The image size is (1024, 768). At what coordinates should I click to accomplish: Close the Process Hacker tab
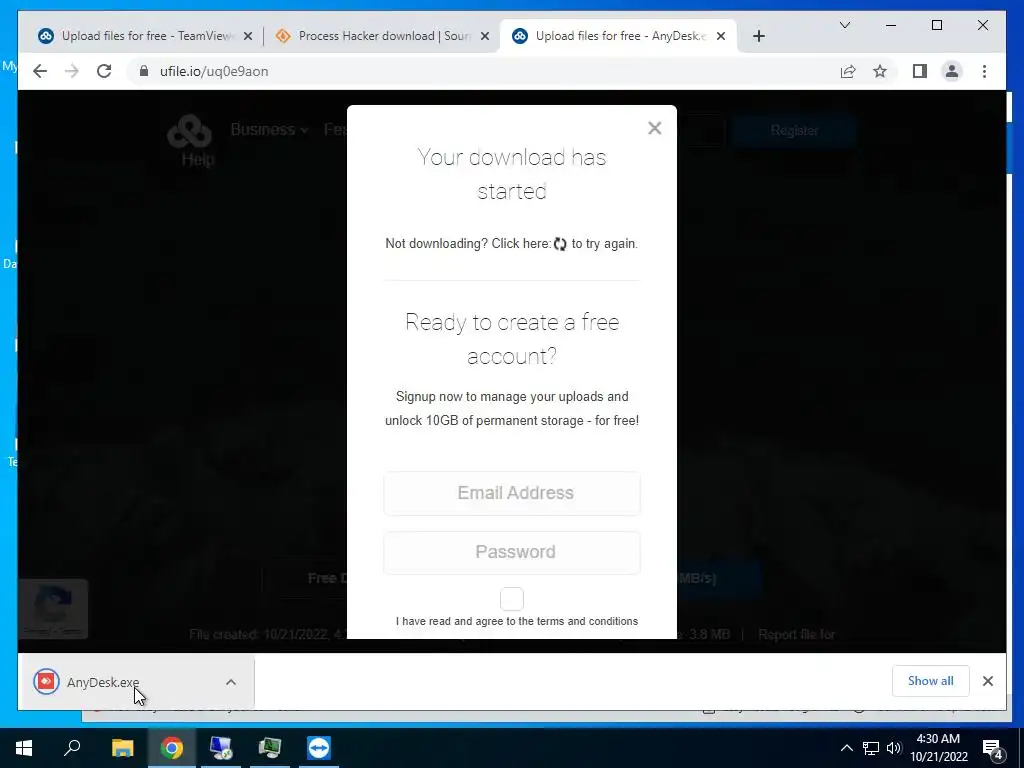click(485, 36)
